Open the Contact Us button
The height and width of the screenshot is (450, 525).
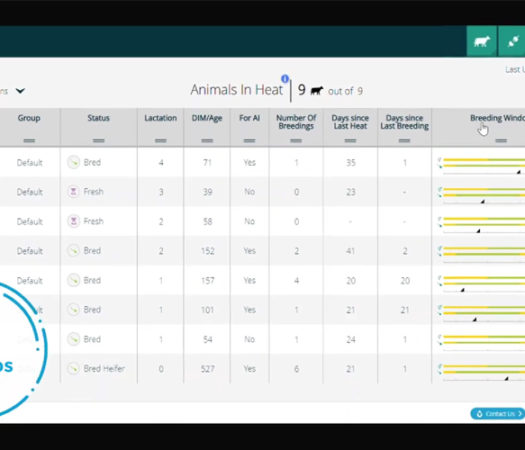pos(497,414)
